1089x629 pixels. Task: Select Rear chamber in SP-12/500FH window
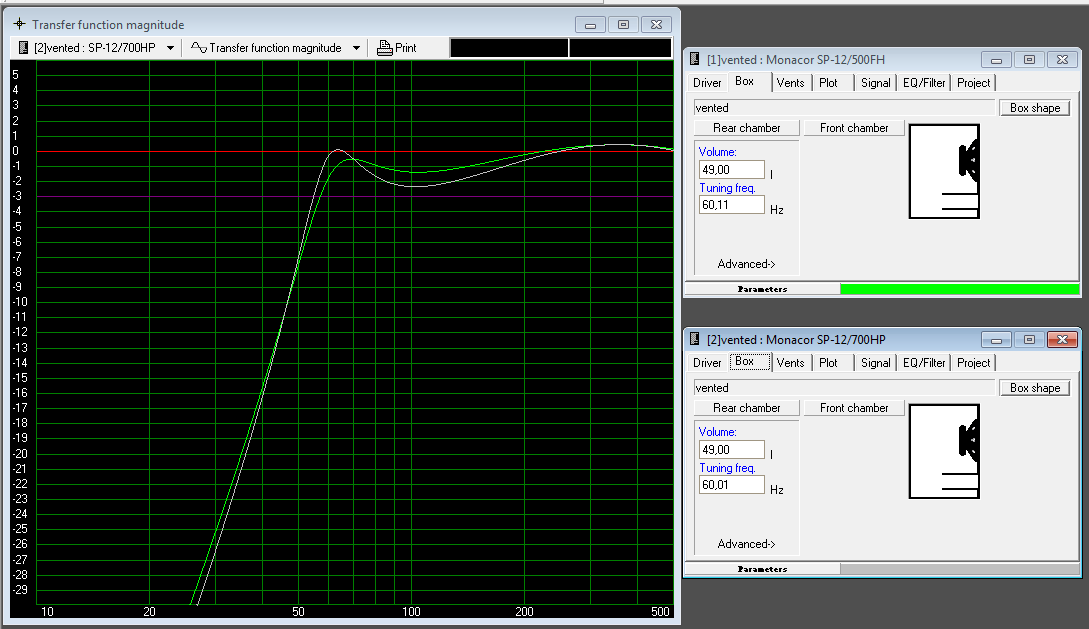pos(747,128)
